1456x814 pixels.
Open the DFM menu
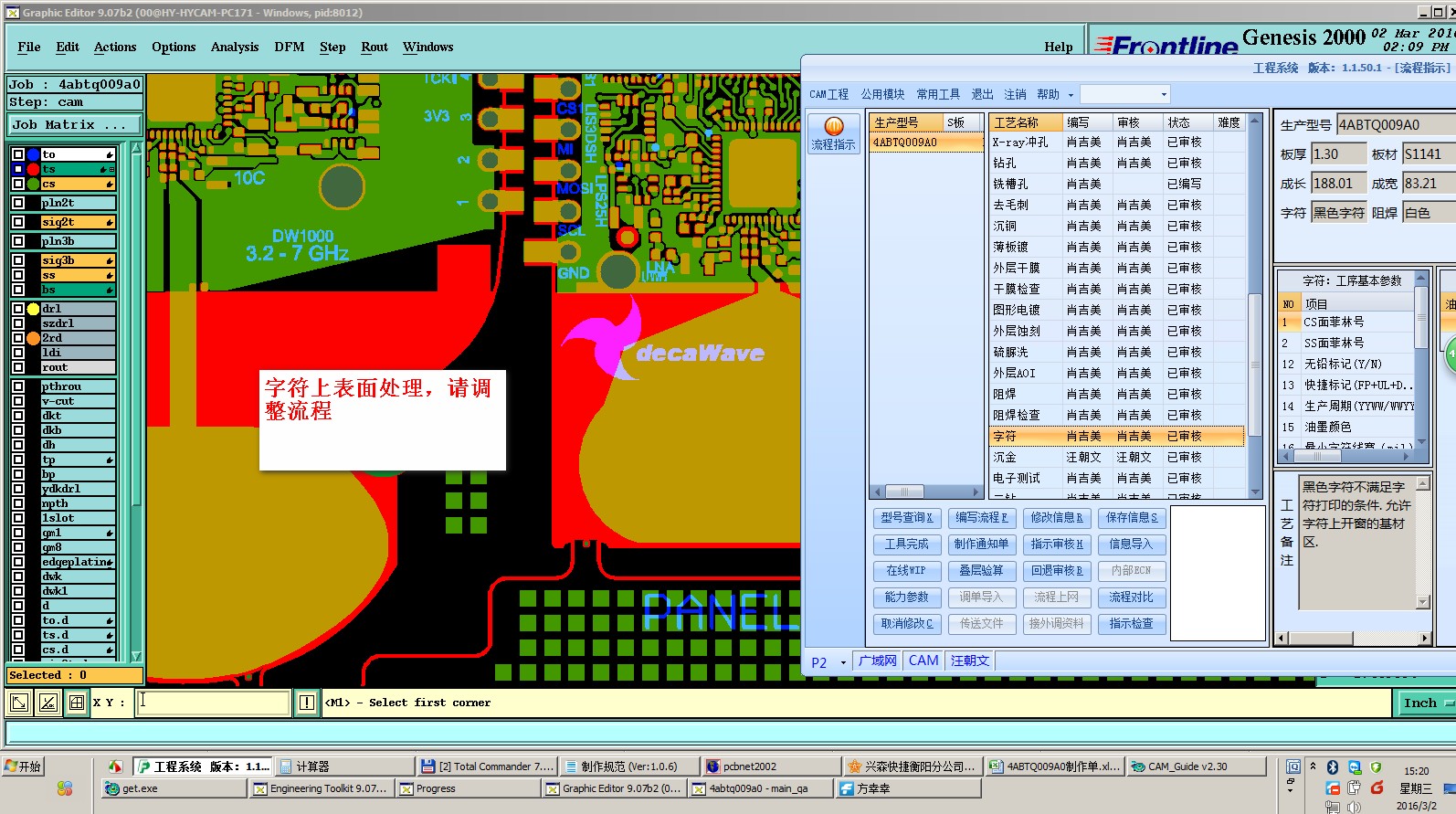290,47
